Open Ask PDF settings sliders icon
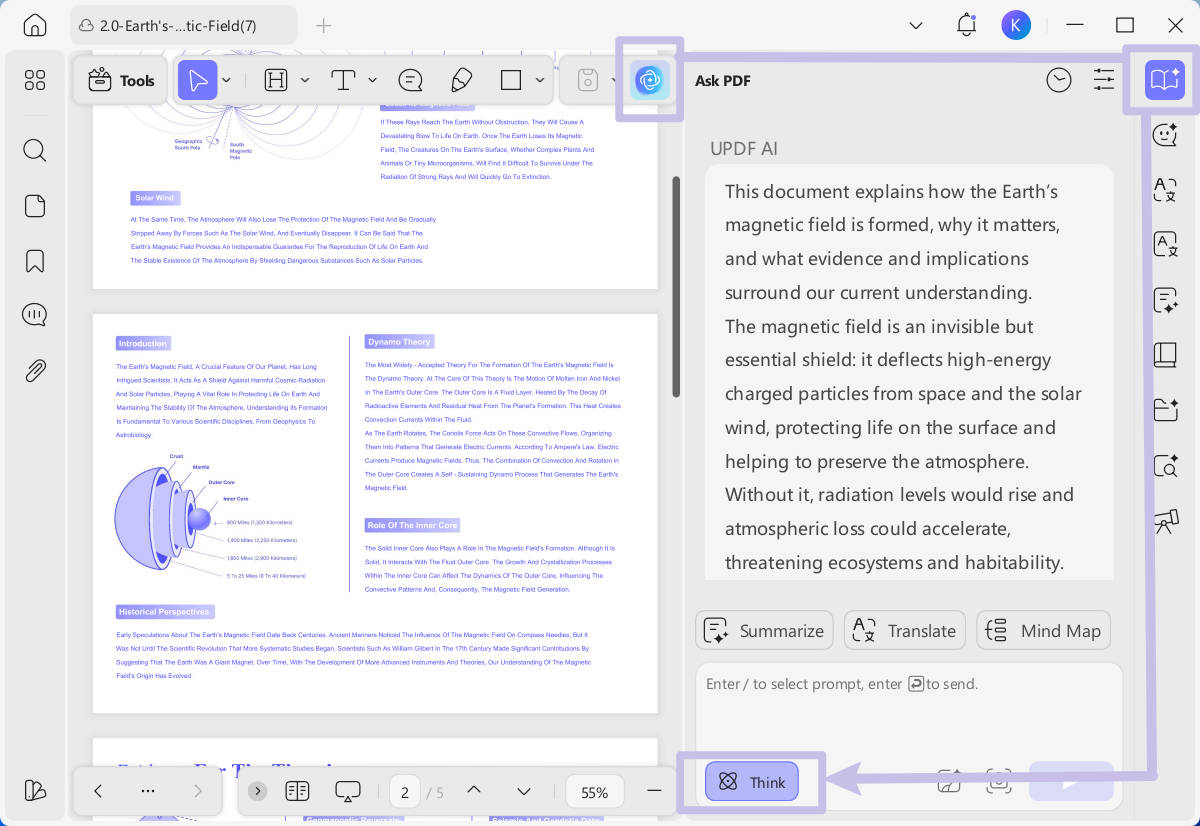This screenshot has height=826, width=1200. 1104,80
